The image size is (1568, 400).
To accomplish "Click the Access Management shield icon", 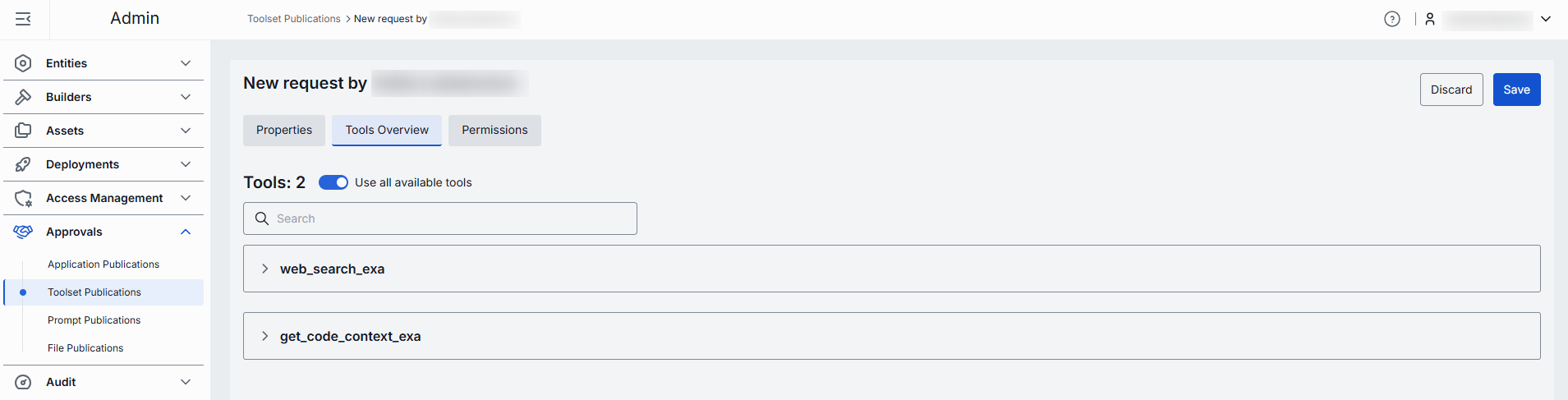I will [x=23, y=198].
